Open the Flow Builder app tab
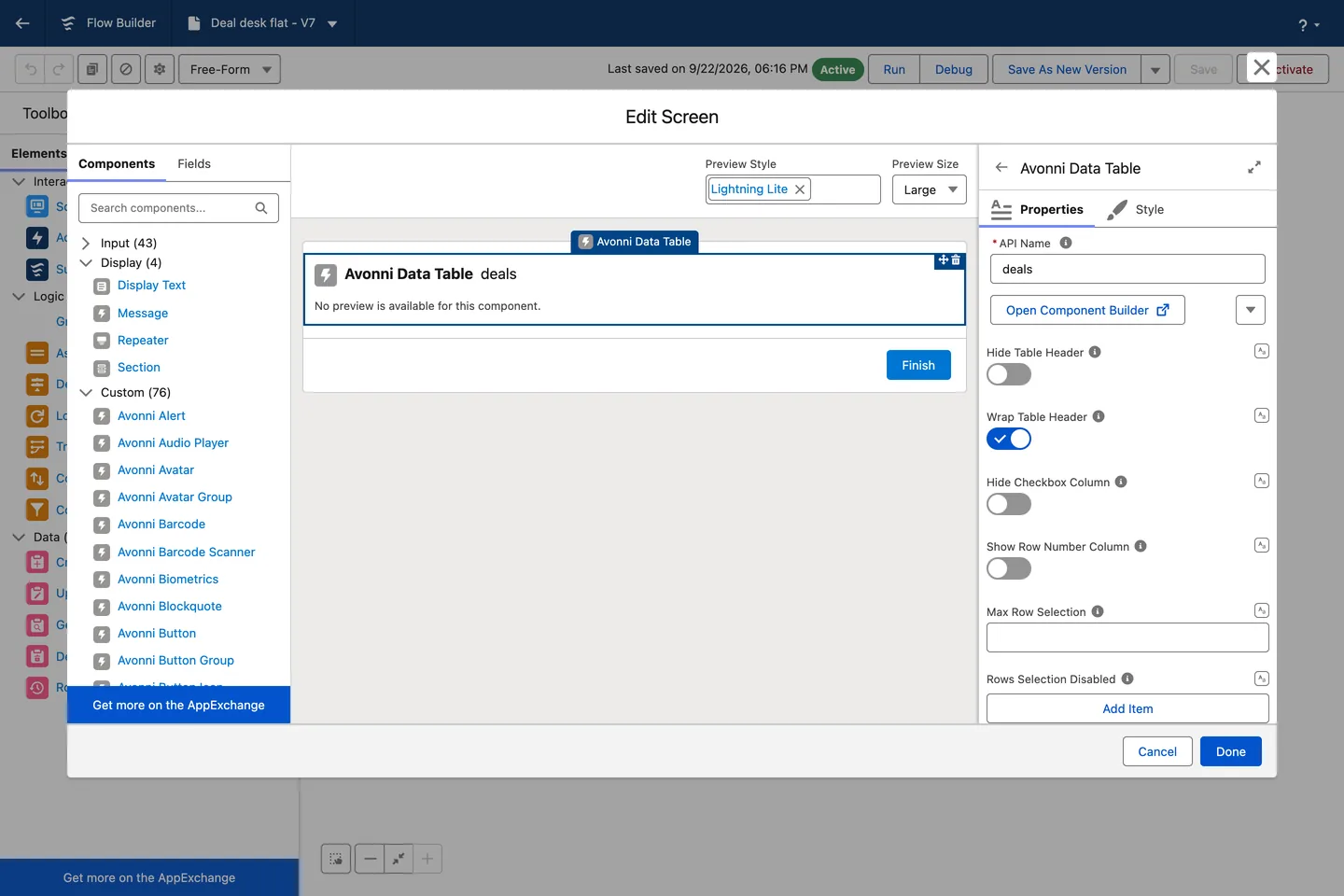 108,23
